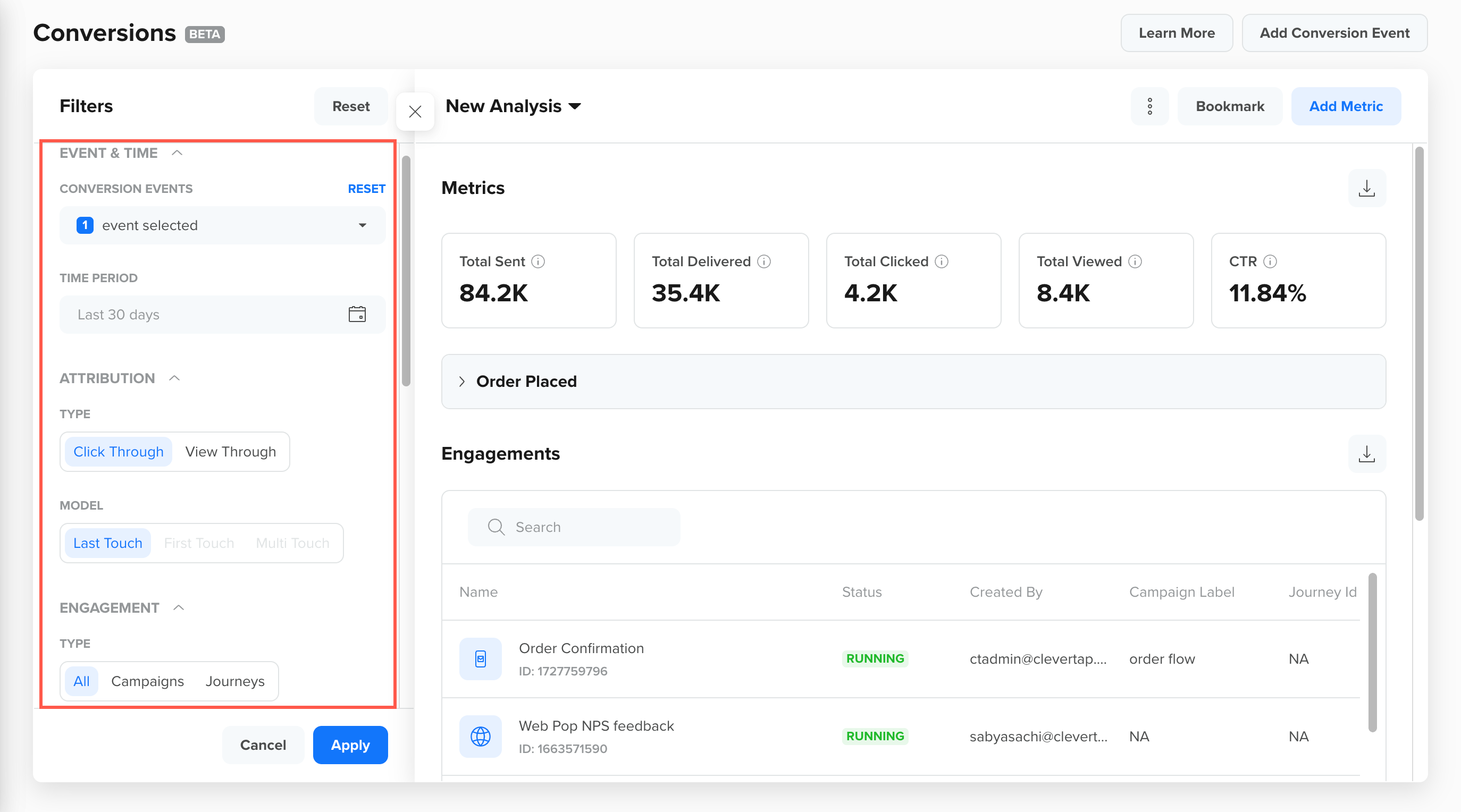1461x812 pixels.
Task: Click the Metrics download icon
Action: pos(1366,188)
